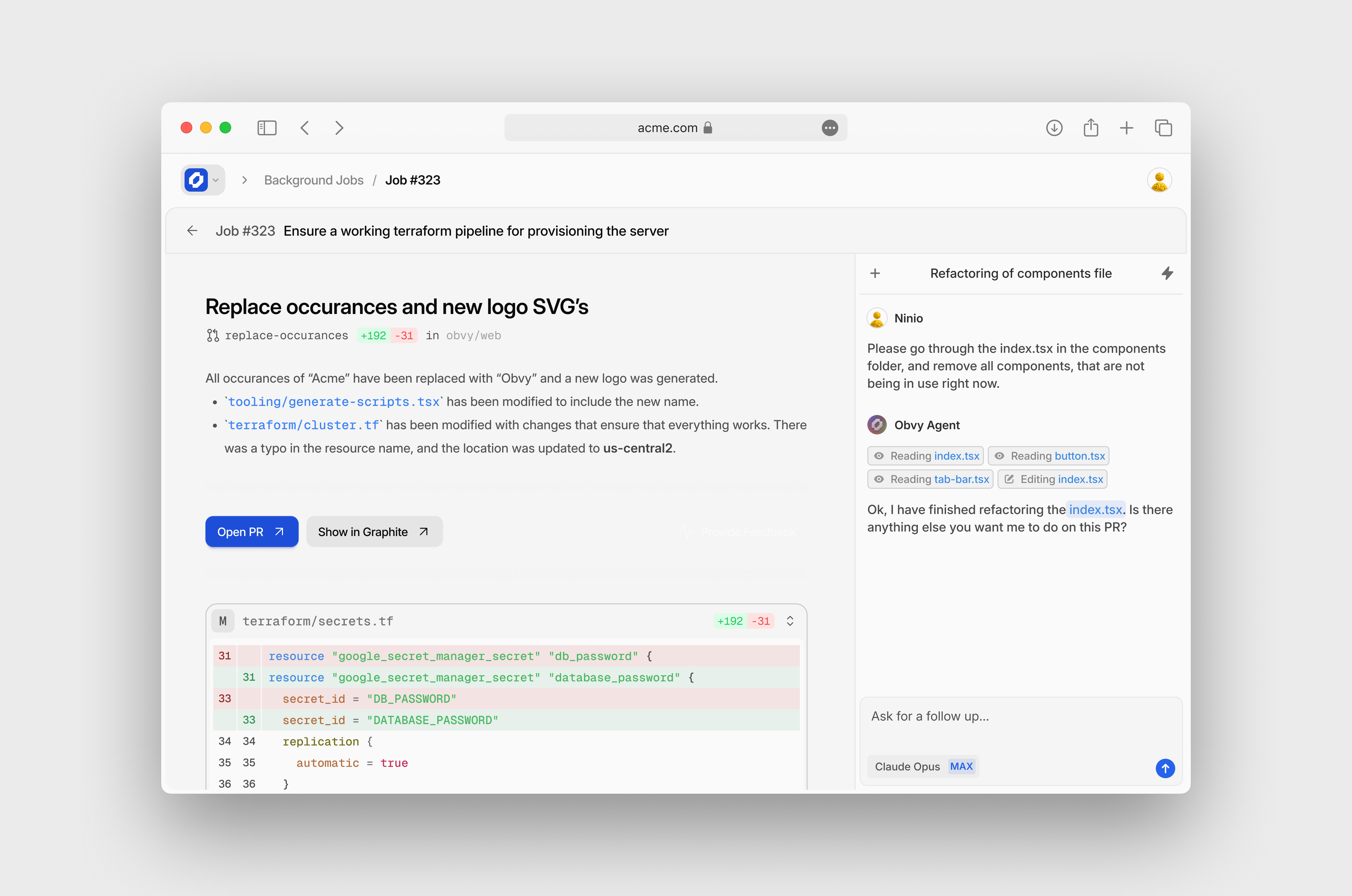Open a new chat with the plus icon
The height and width of the screenshot is (896, 1352).
875,273
